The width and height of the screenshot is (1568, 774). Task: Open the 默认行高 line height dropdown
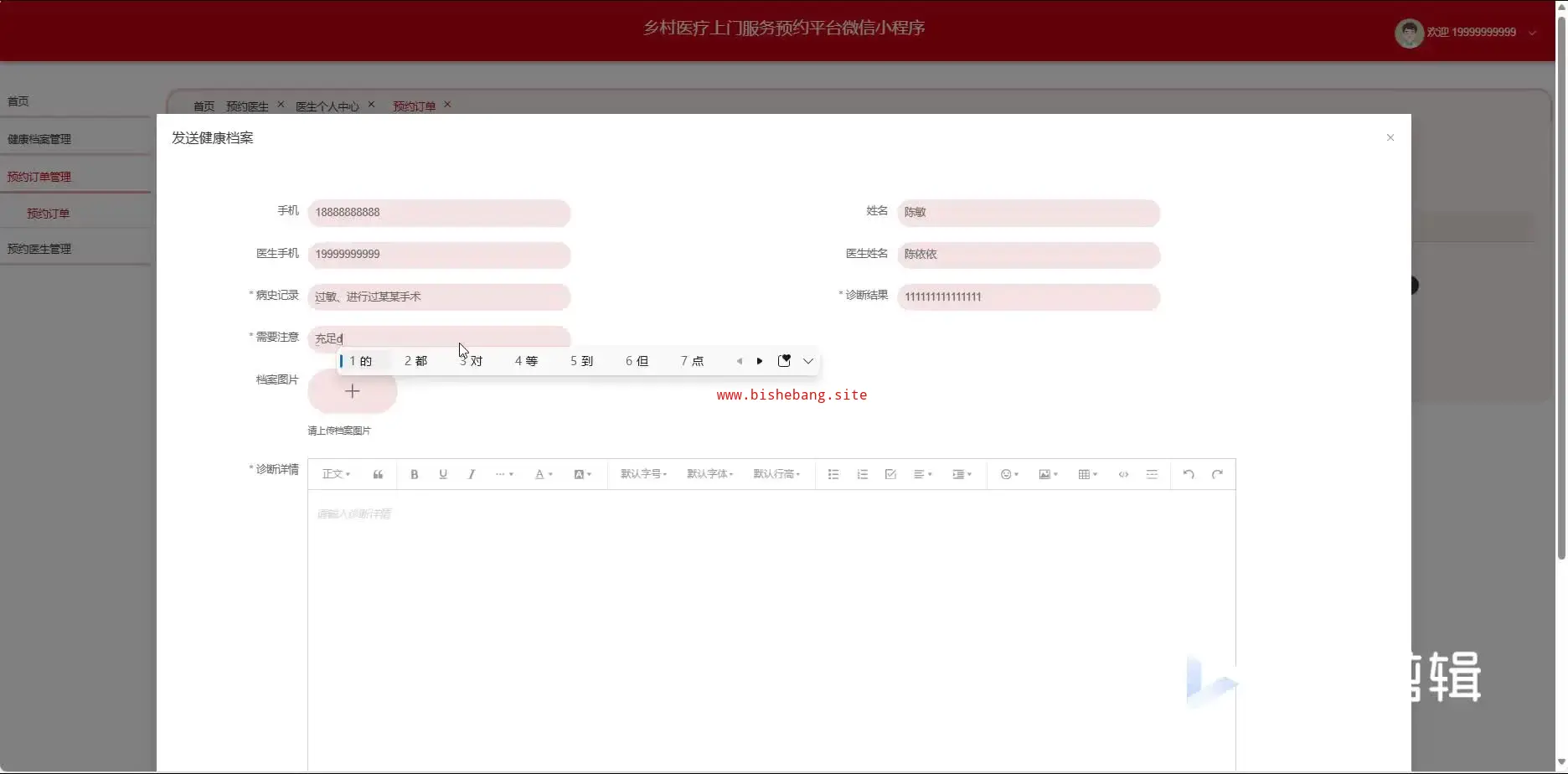(776, 474)
